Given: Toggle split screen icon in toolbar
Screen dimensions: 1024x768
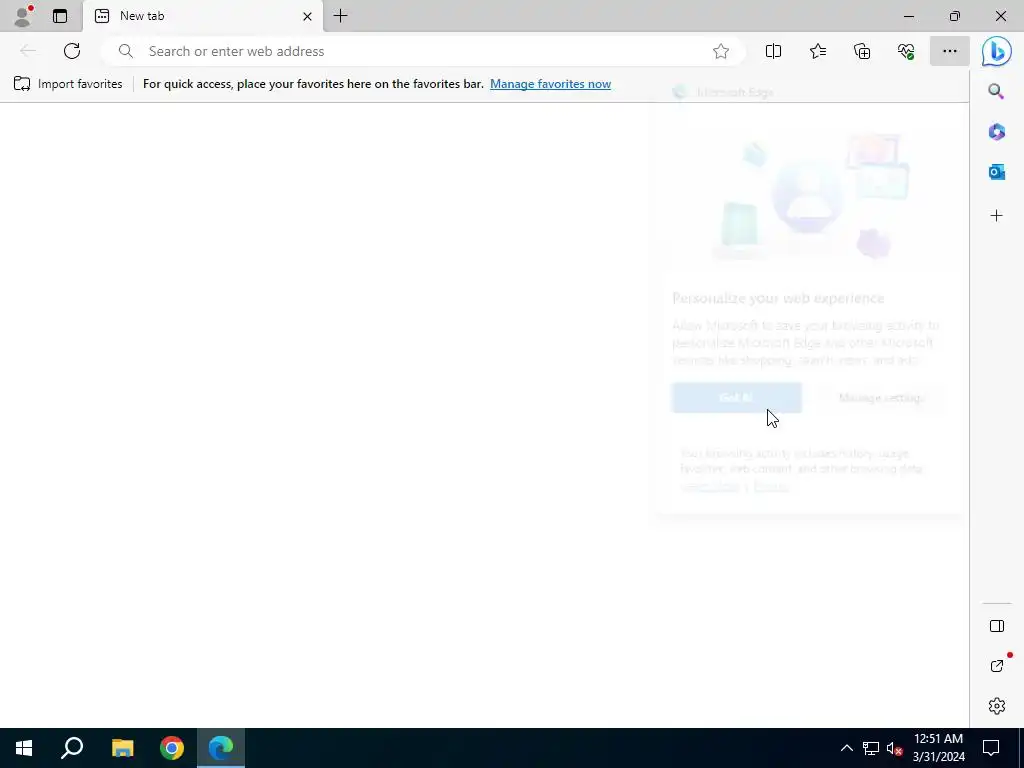Looking at the screenshot, I should (x=773, y=51).
